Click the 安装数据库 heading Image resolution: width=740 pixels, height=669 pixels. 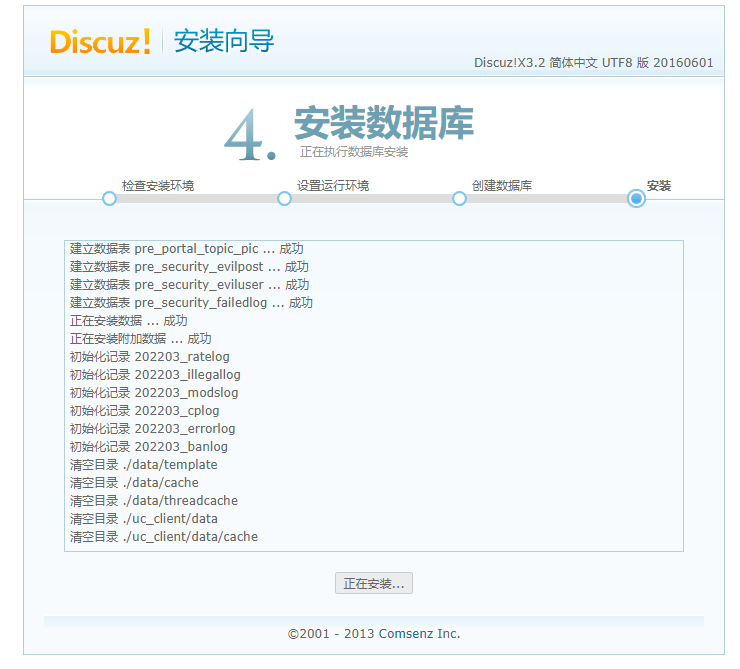384,123
